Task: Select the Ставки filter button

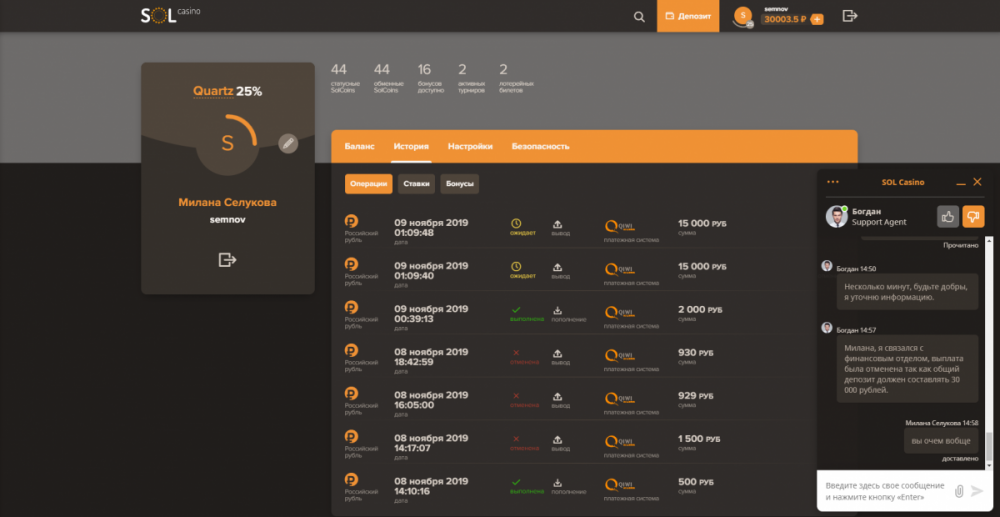Action: point(416,184)
